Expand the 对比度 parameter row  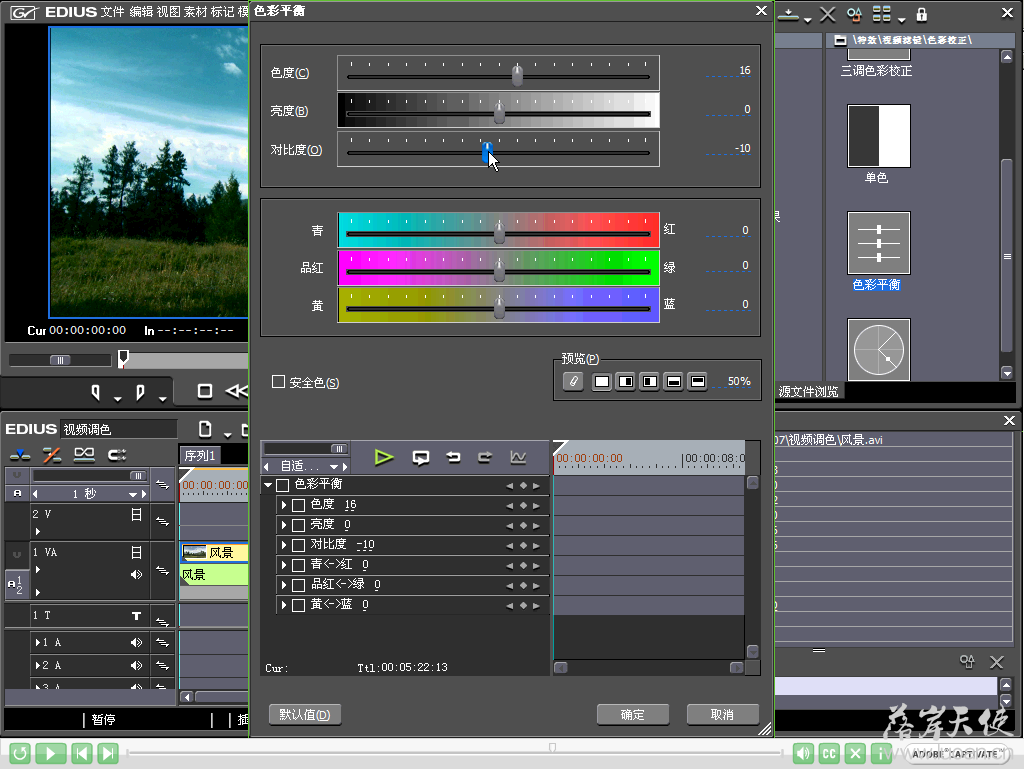tap(283, 545)
